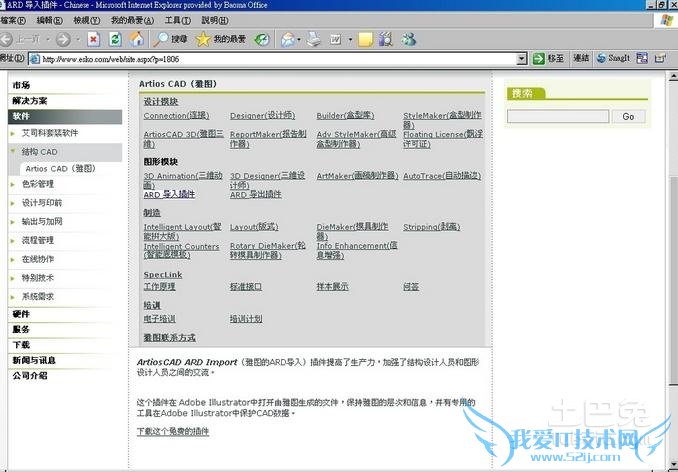Click the Forward arrow button
The image size is (678, 472).
click(63, 40)
